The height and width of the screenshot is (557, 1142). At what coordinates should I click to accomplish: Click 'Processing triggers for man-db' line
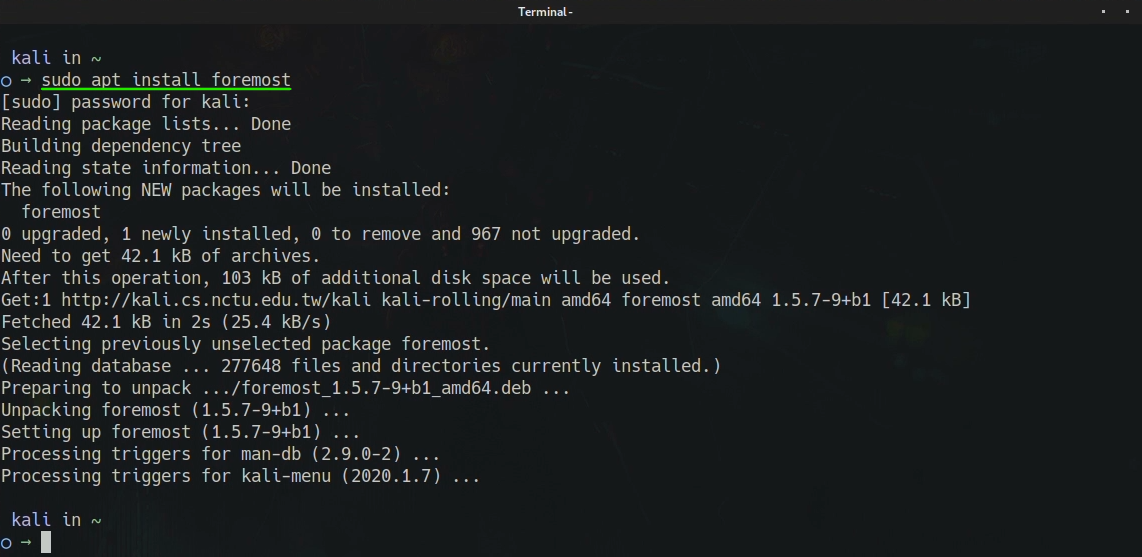(221, 454)
